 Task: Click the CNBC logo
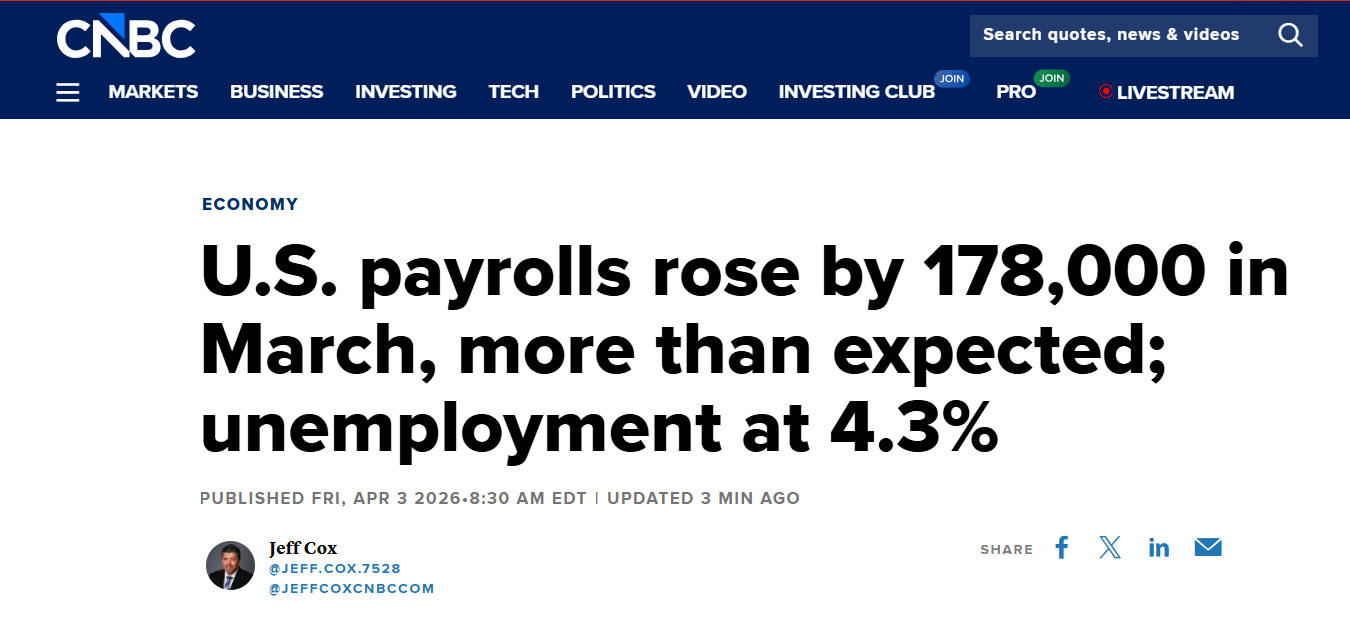[126, 37]
